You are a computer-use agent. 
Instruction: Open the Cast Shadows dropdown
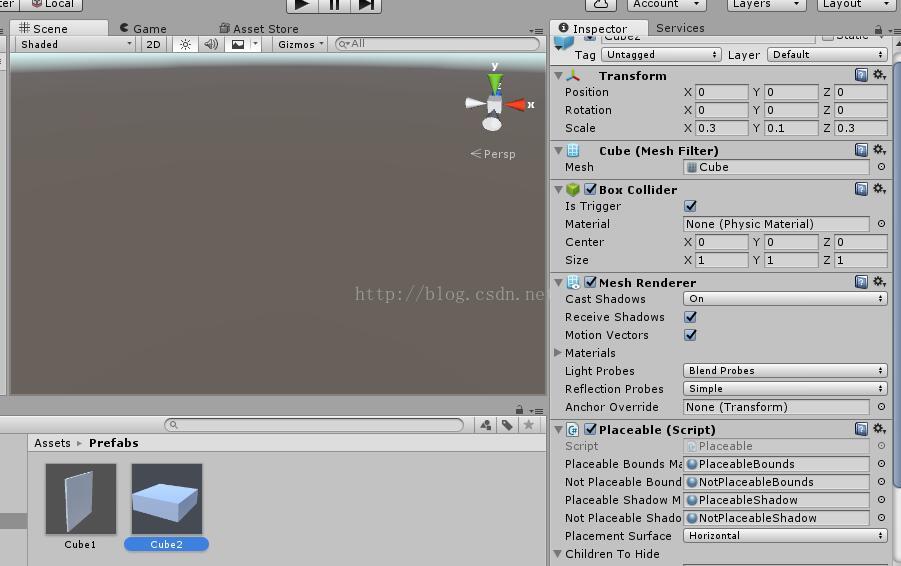pos(785,299)
